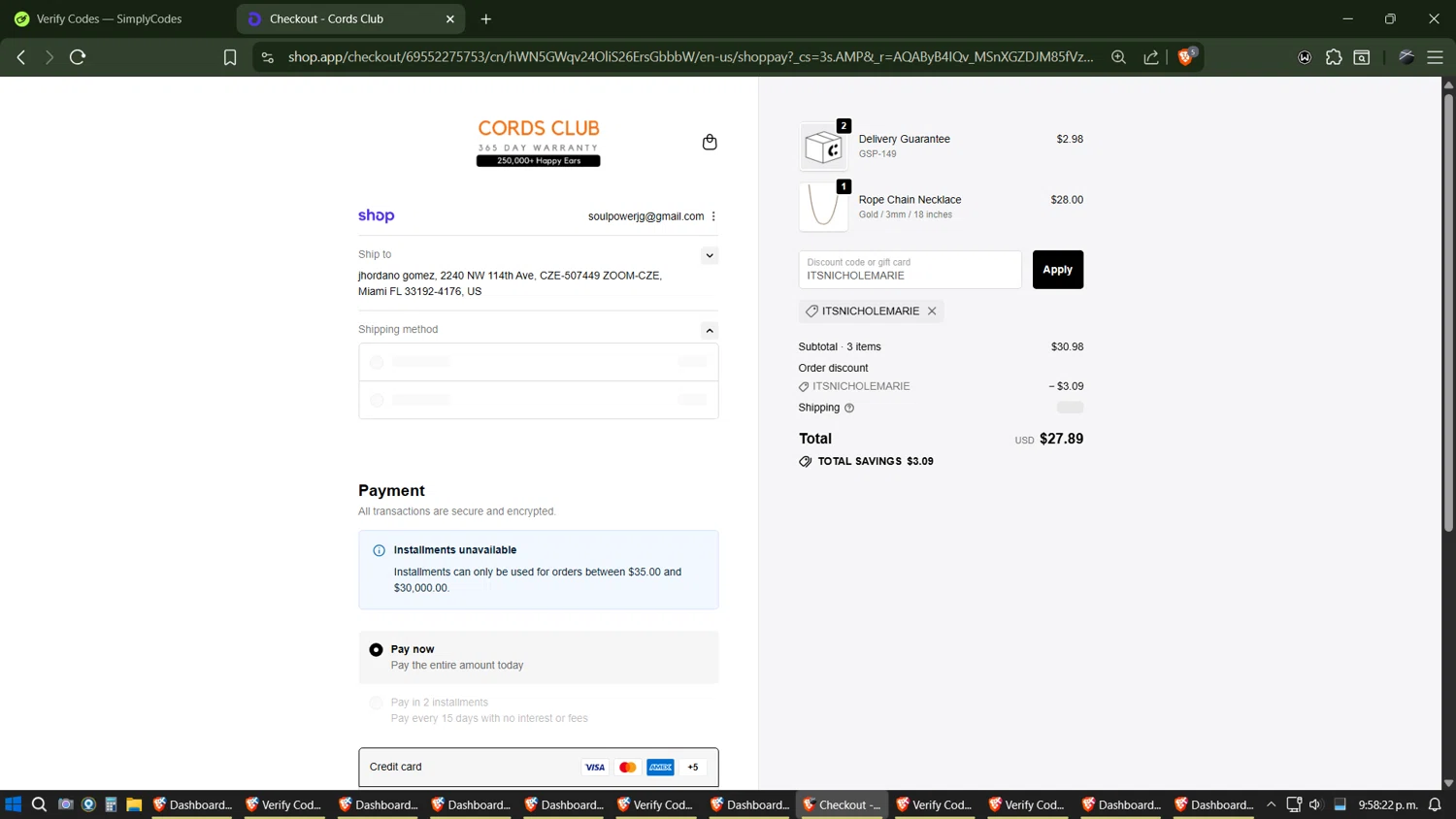
Task: Click the Rope Chain Necklace thumbnail
Action: coord(823,207)
